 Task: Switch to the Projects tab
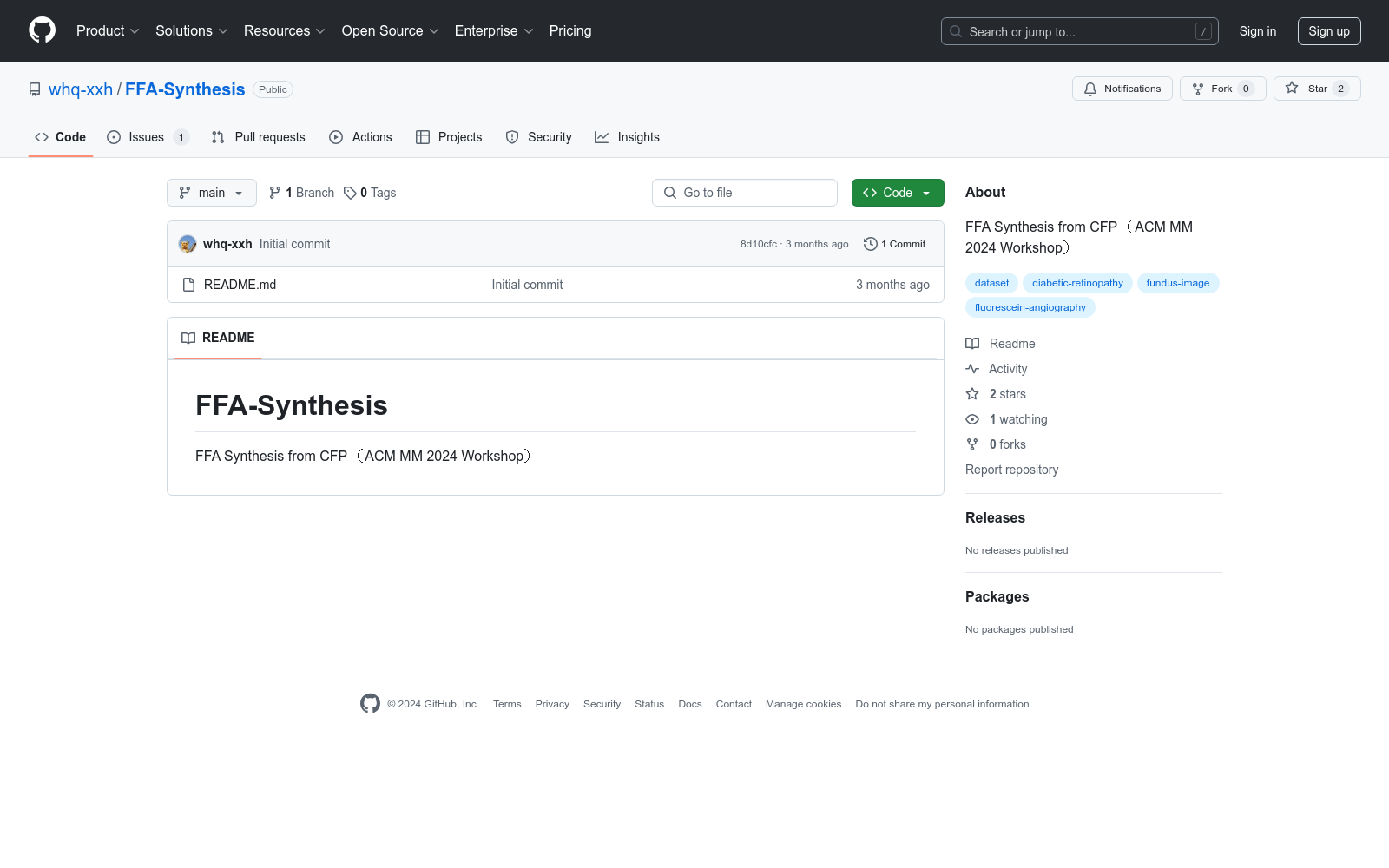pos(449,137)
